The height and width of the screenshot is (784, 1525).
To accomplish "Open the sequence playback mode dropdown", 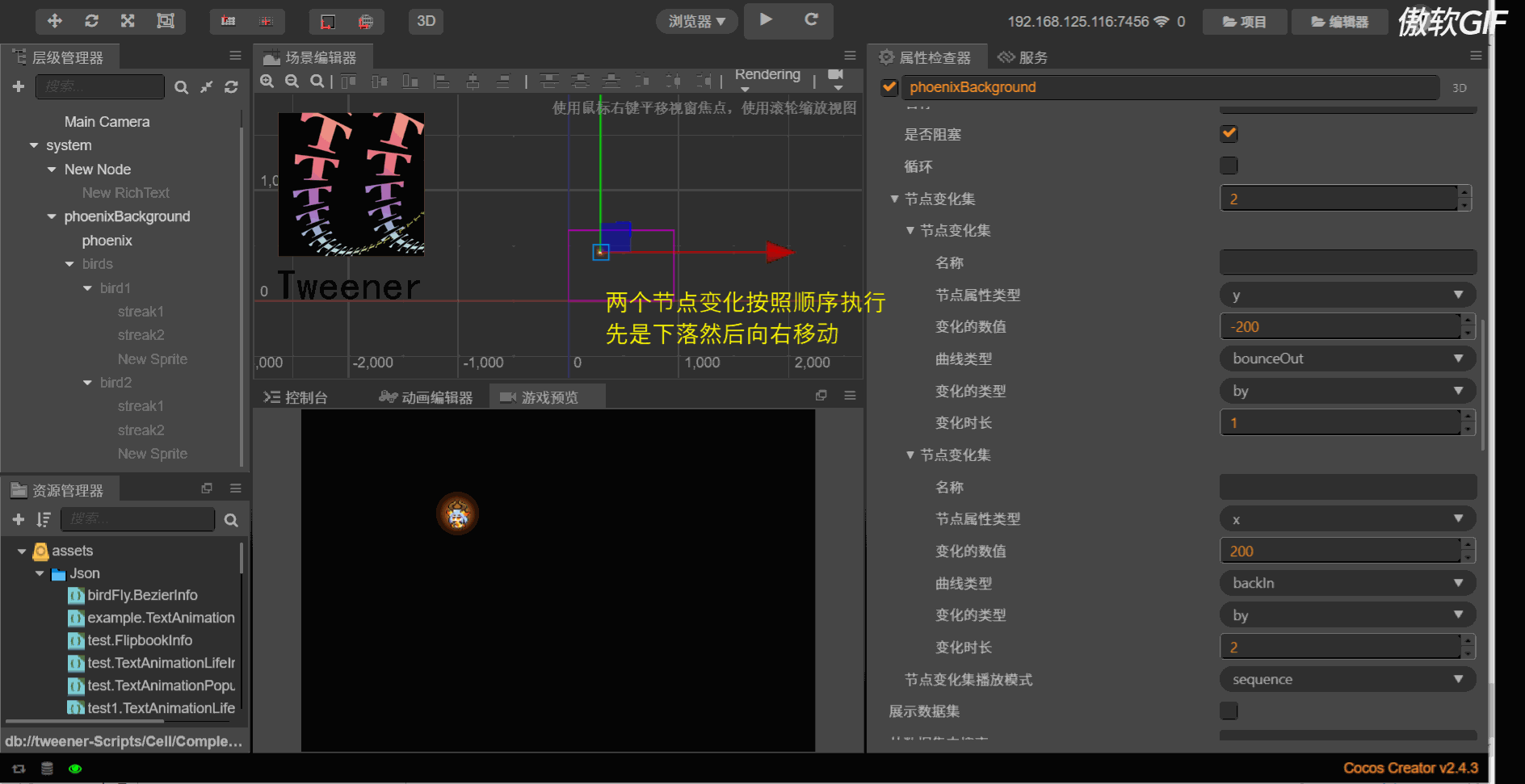I will click(x=1347, y=679).
